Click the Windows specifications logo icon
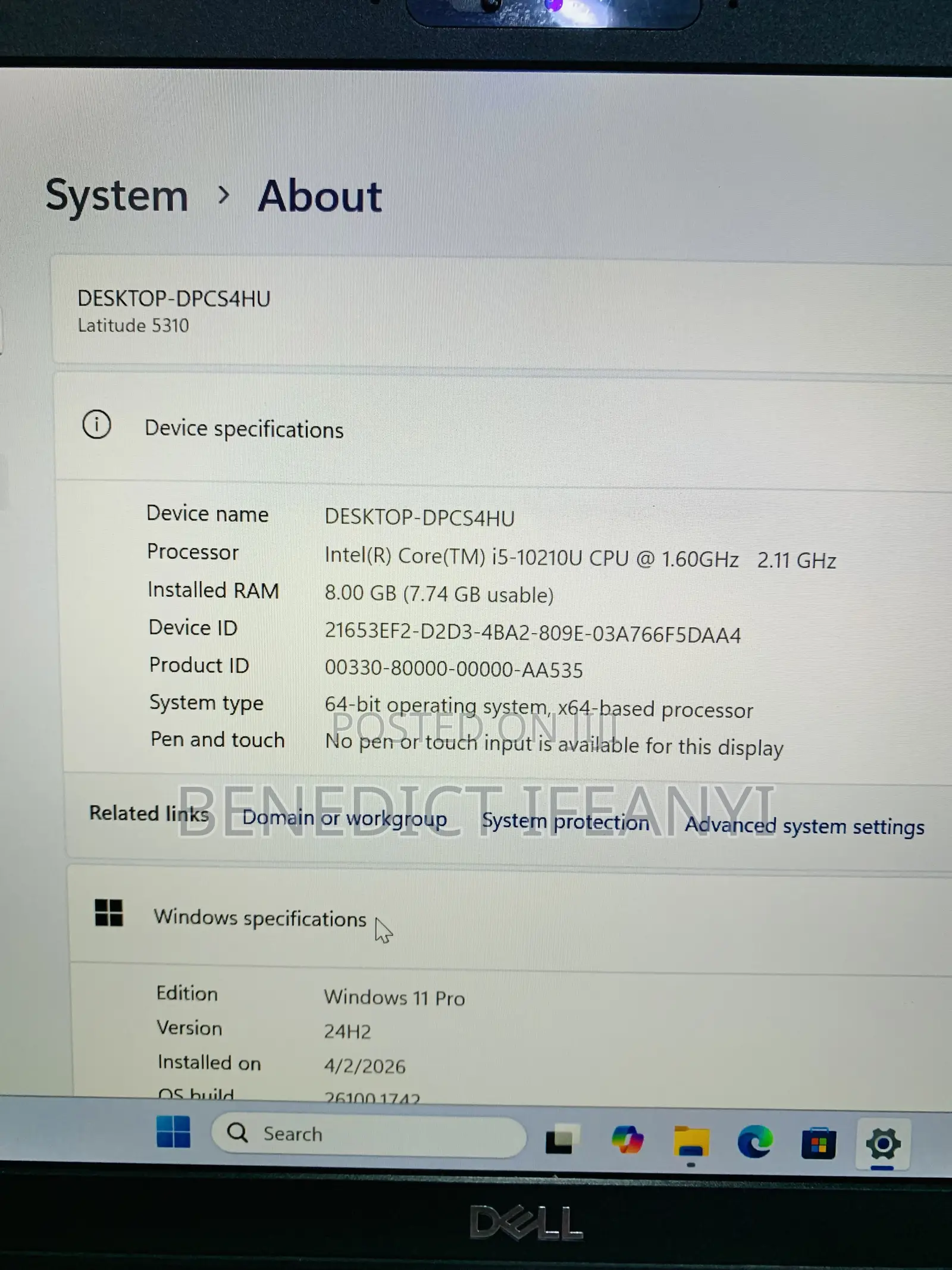Viewport: 952px width, 1270px height. pyautogui.click(x=109, y=912)
